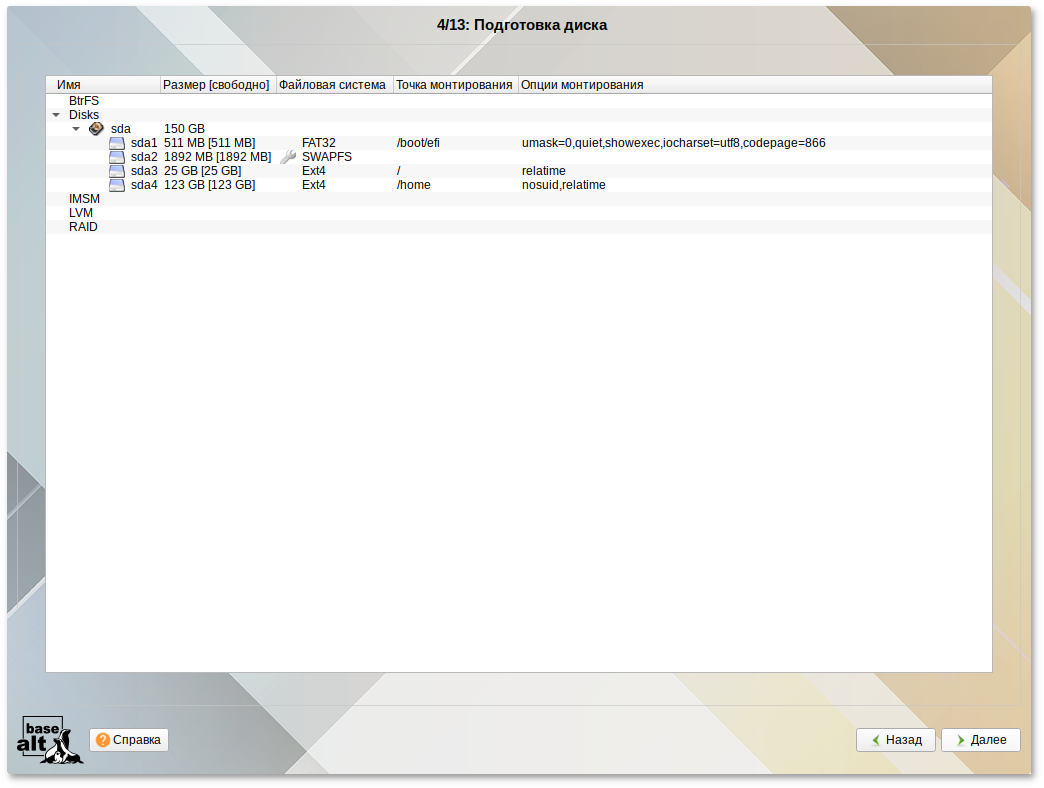This screenshot has width=1044, height=788.
Task: Select the LVM tree entry
Action: [x=81, y=213]
